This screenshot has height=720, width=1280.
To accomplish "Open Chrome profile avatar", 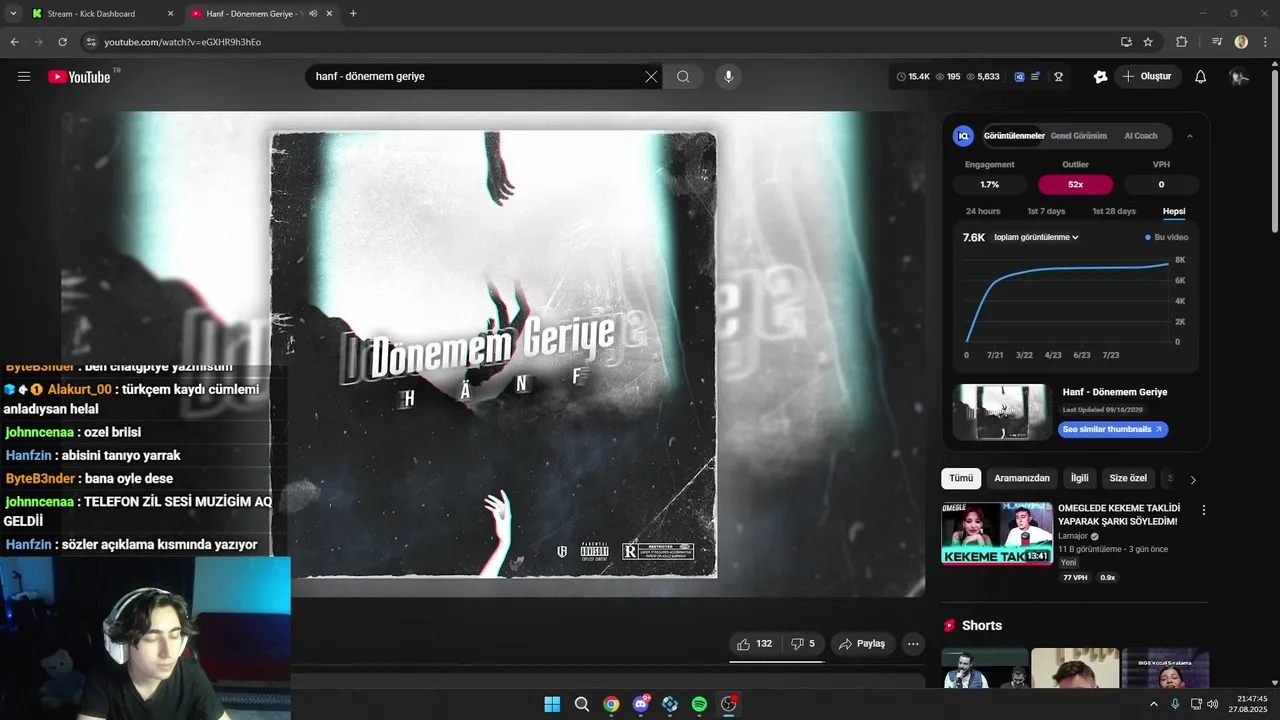I will [1241, 42].
